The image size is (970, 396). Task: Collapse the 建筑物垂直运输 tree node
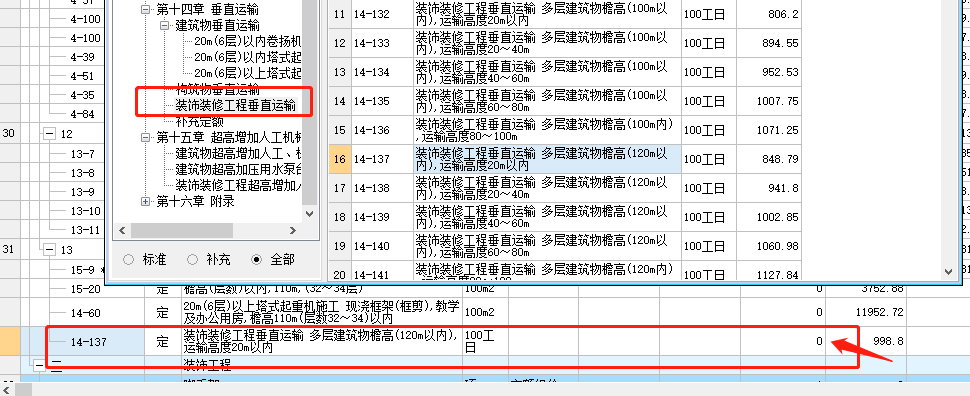[x=165, y=26]
